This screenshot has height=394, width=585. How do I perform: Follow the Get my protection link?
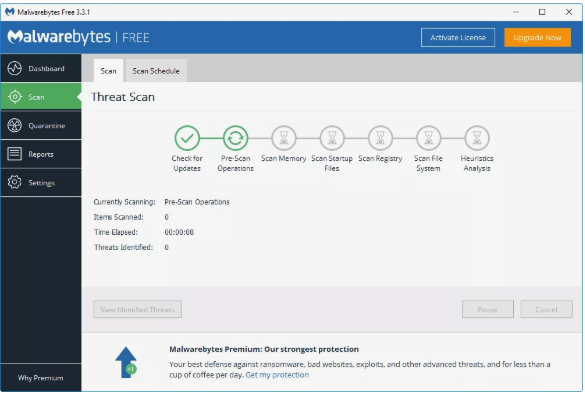coord(277,375)
